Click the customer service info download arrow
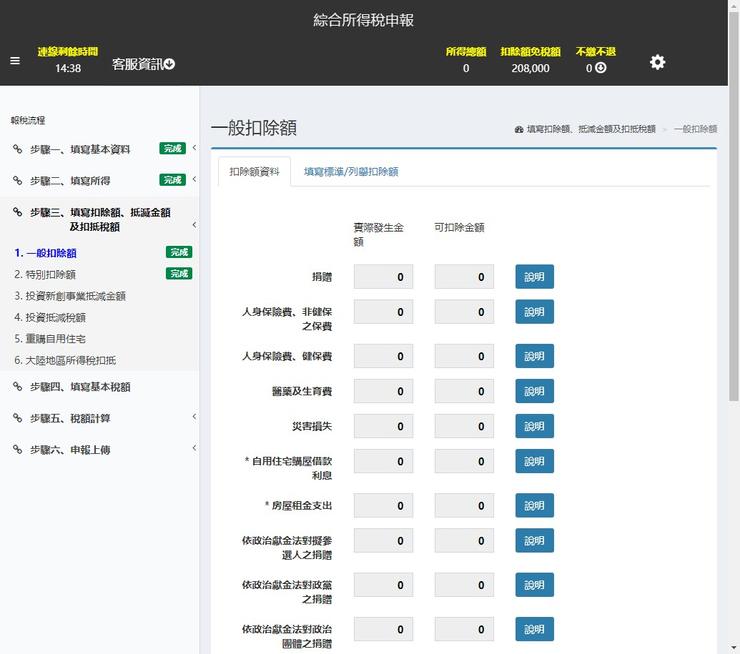The height and width of the screenshot is (654, 740). [169, 64]
